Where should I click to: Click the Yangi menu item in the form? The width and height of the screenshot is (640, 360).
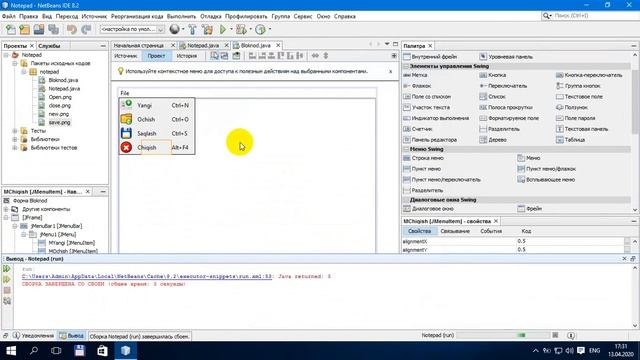pyautogui.click(x=157, y=105)
